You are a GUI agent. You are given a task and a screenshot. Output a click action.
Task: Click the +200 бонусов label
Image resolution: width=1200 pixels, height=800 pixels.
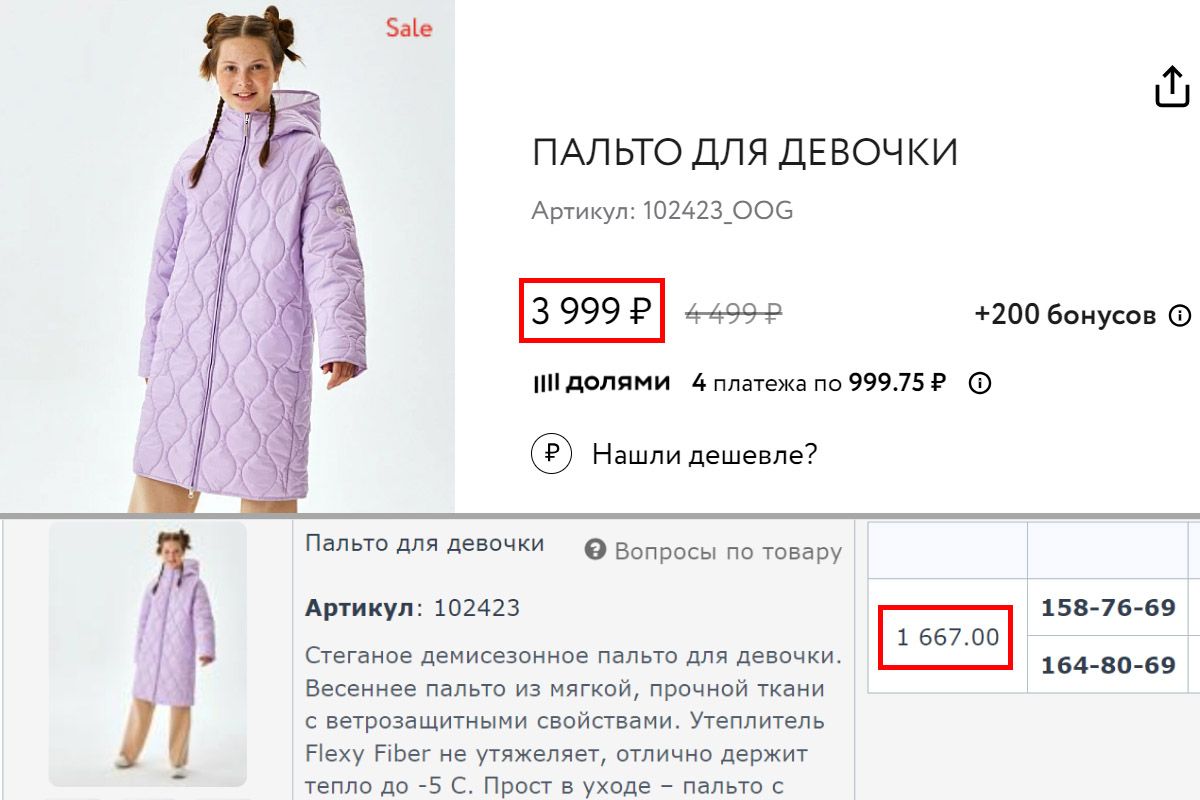1065,316
